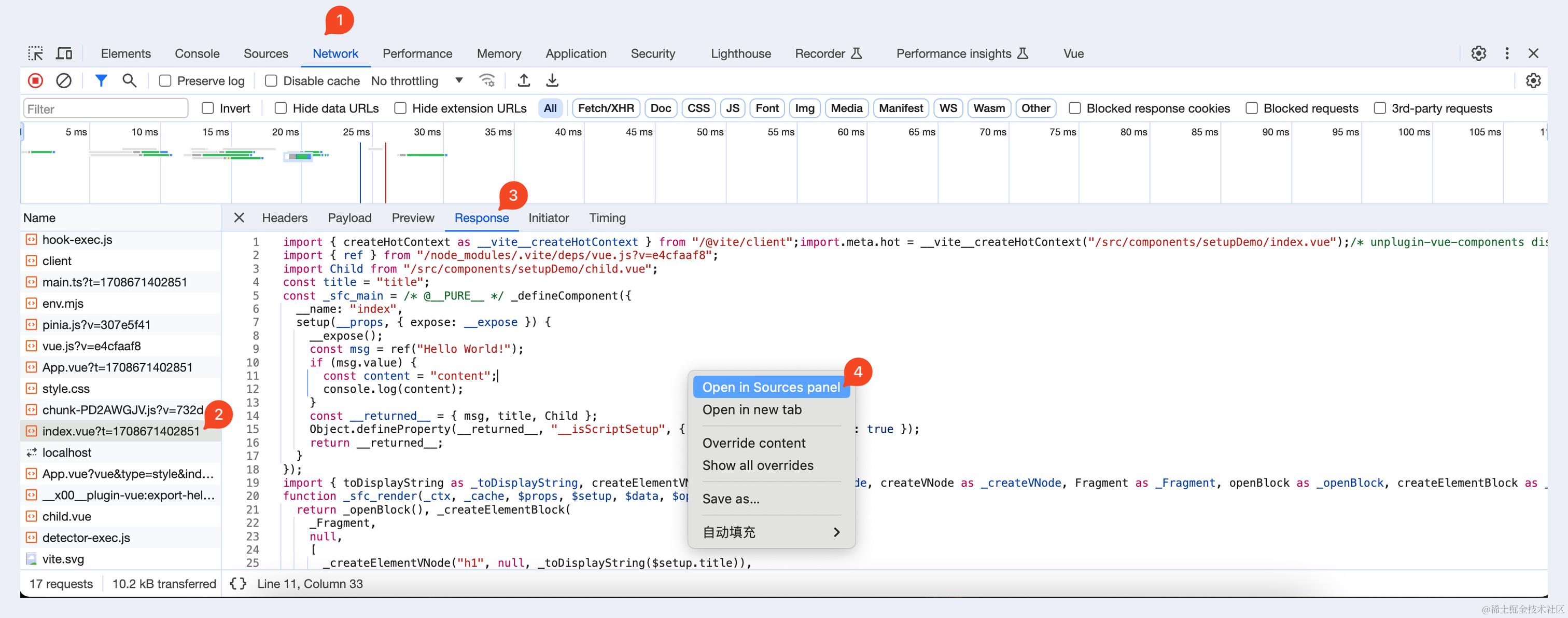Click the Filter text input
Screen dimensions: 1568x618
point(105,109)
